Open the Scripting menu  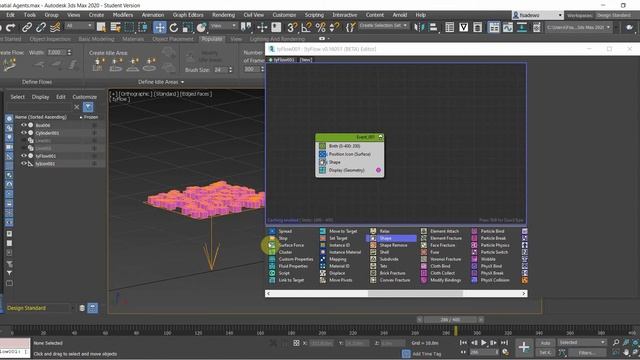(314, 15)
